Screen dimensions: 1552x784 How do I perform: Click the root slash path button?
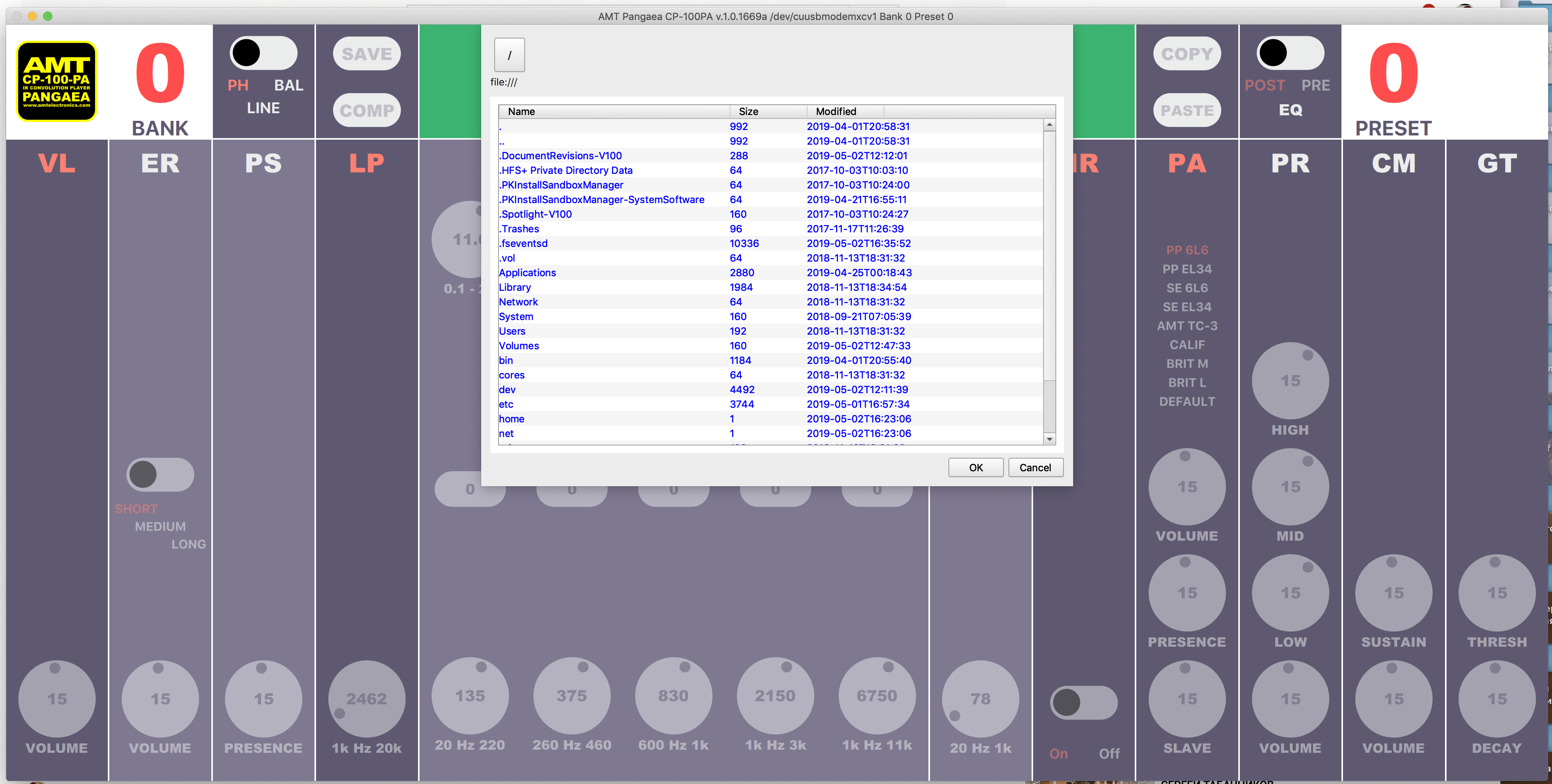click(x=509, y=55)
